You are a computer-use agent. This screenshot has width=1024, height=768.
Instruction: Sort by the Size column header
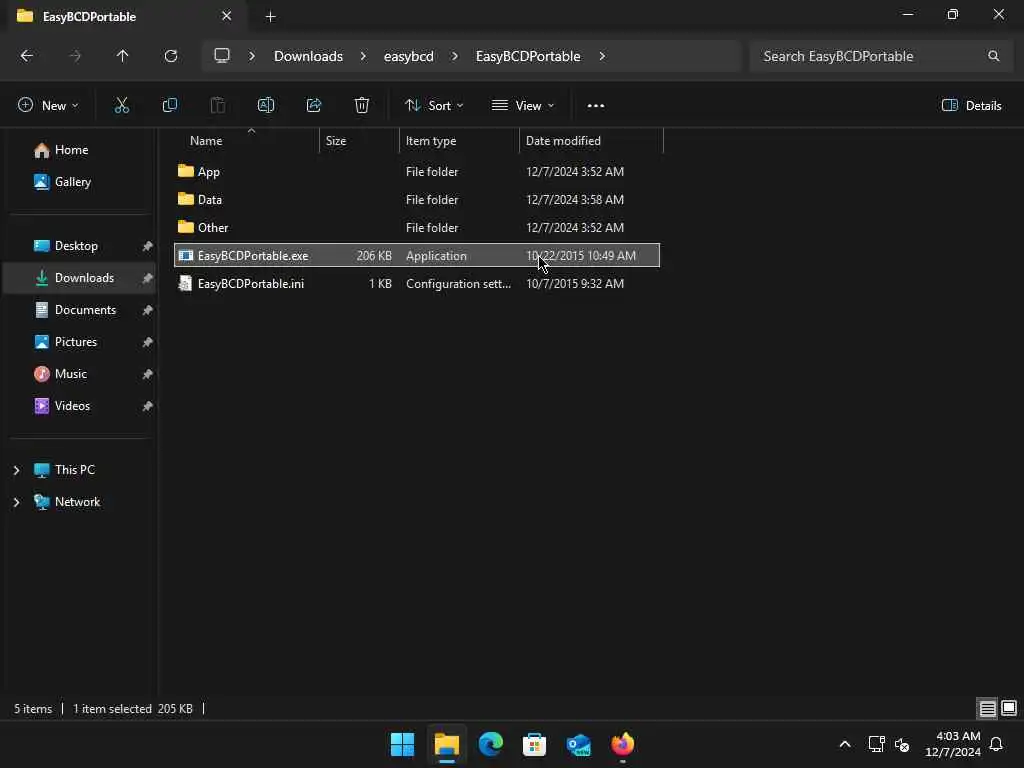tap(359, 140)
